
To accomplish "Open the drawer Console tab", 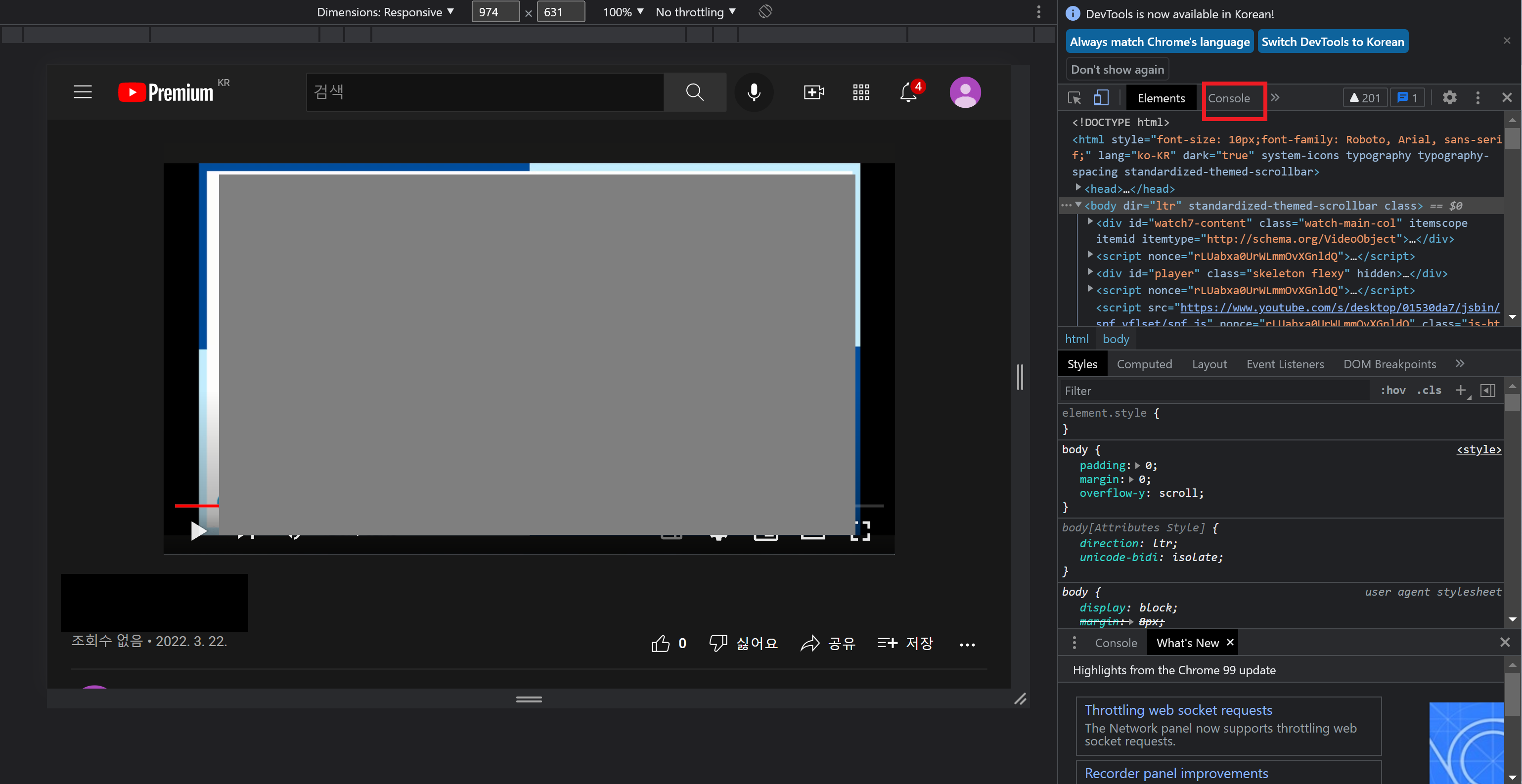I will coord(1116,643).
